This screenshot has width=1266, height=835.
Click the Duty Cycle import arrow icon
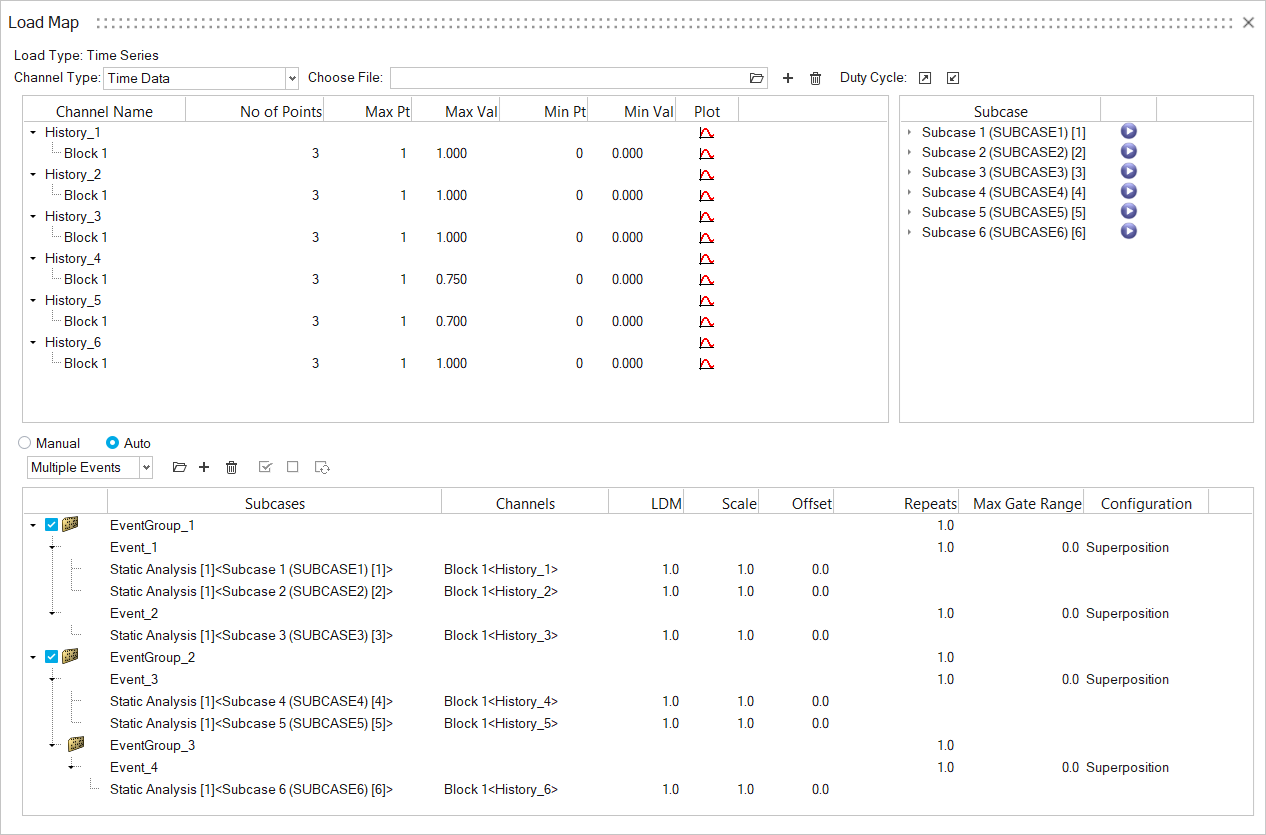(x=953, y=78)
